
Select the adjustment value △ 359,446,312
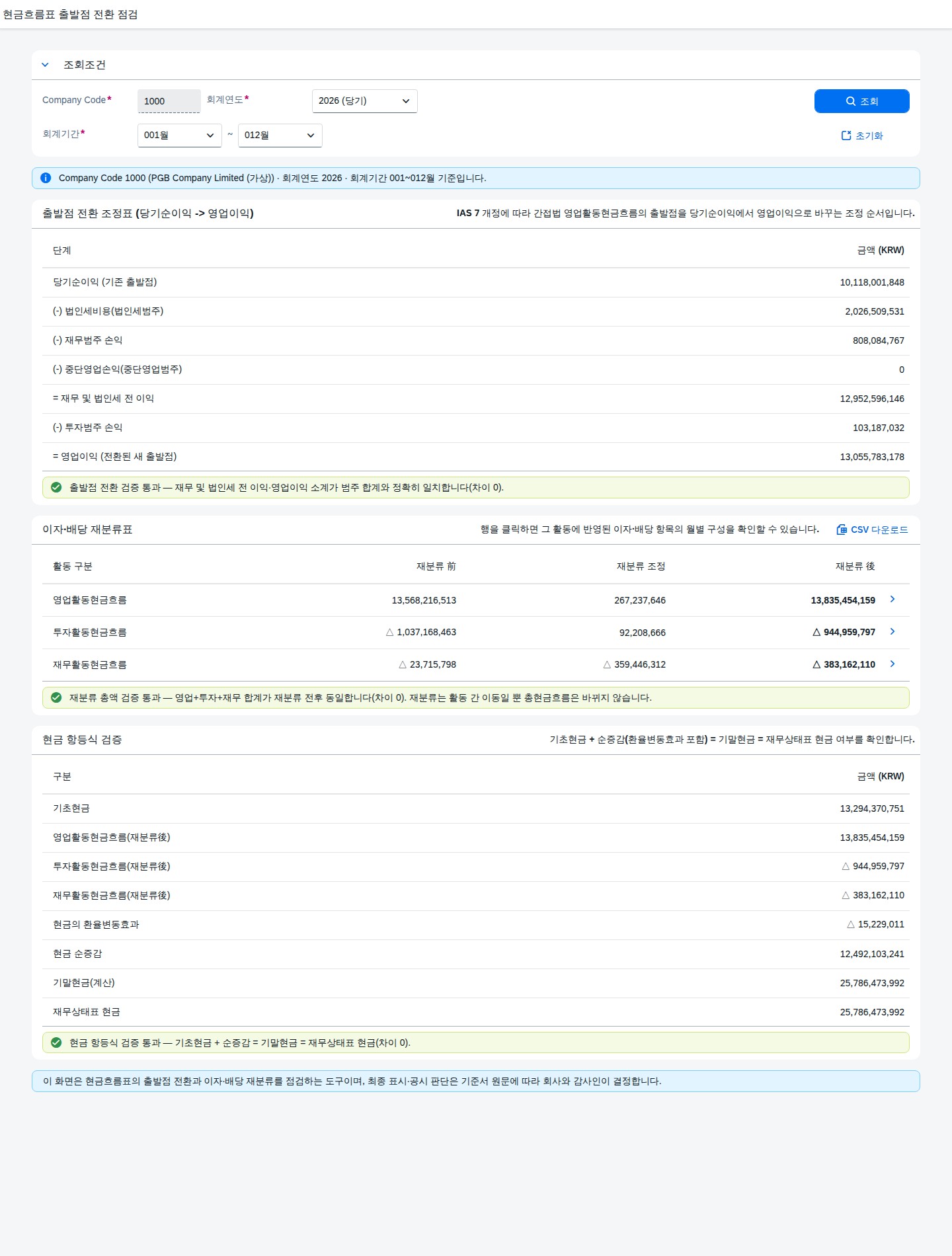coord(635,665)
